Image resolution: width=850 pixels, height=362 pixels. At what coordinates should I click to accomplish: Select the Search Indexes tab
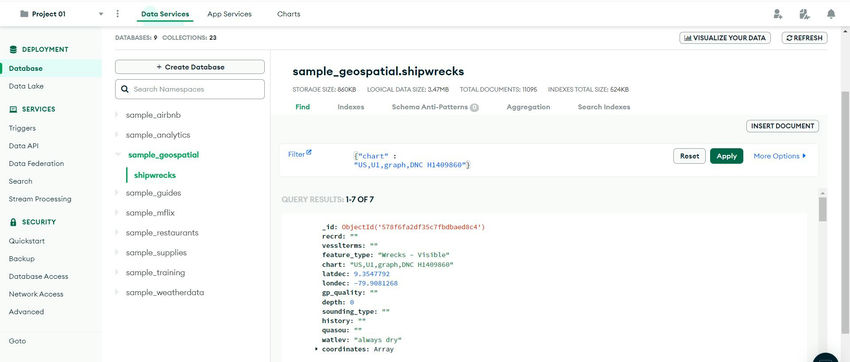coord(604,107)
